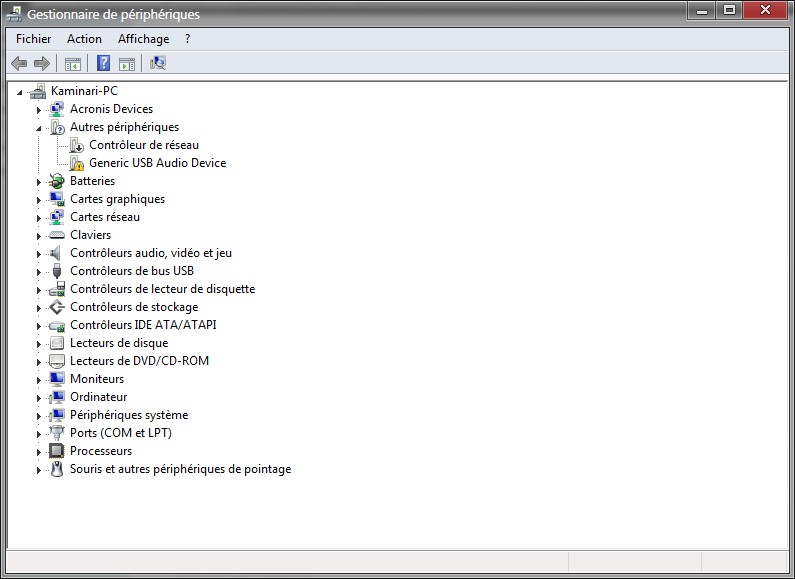Click the Back arrow toolbar icon
795x579 pixels.
tap(19, 63)
